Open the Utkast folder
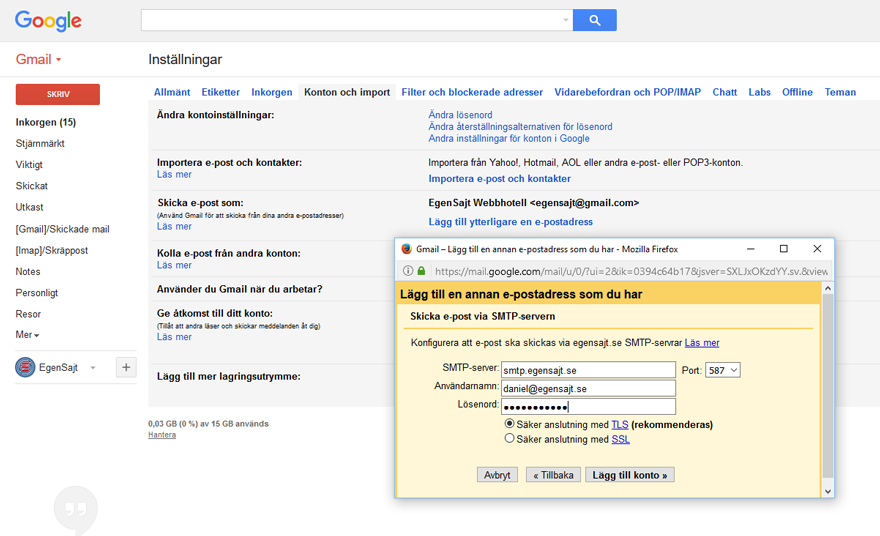 tap(29, 207)
